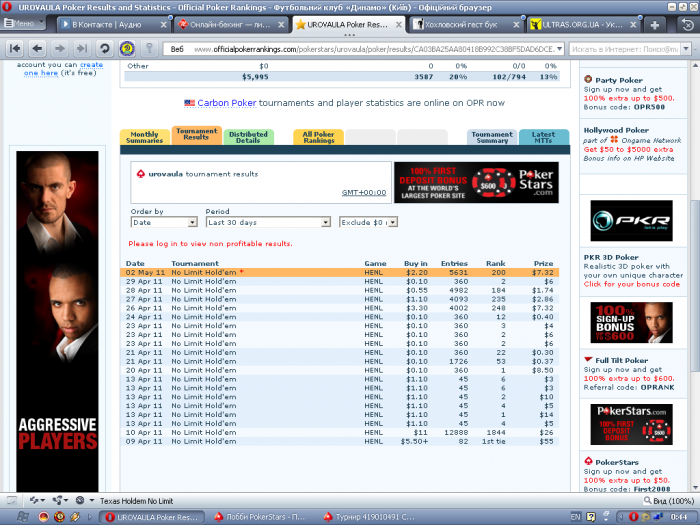Click the Hollywood Poker sidebar link
700x525 pixels.
616,130
